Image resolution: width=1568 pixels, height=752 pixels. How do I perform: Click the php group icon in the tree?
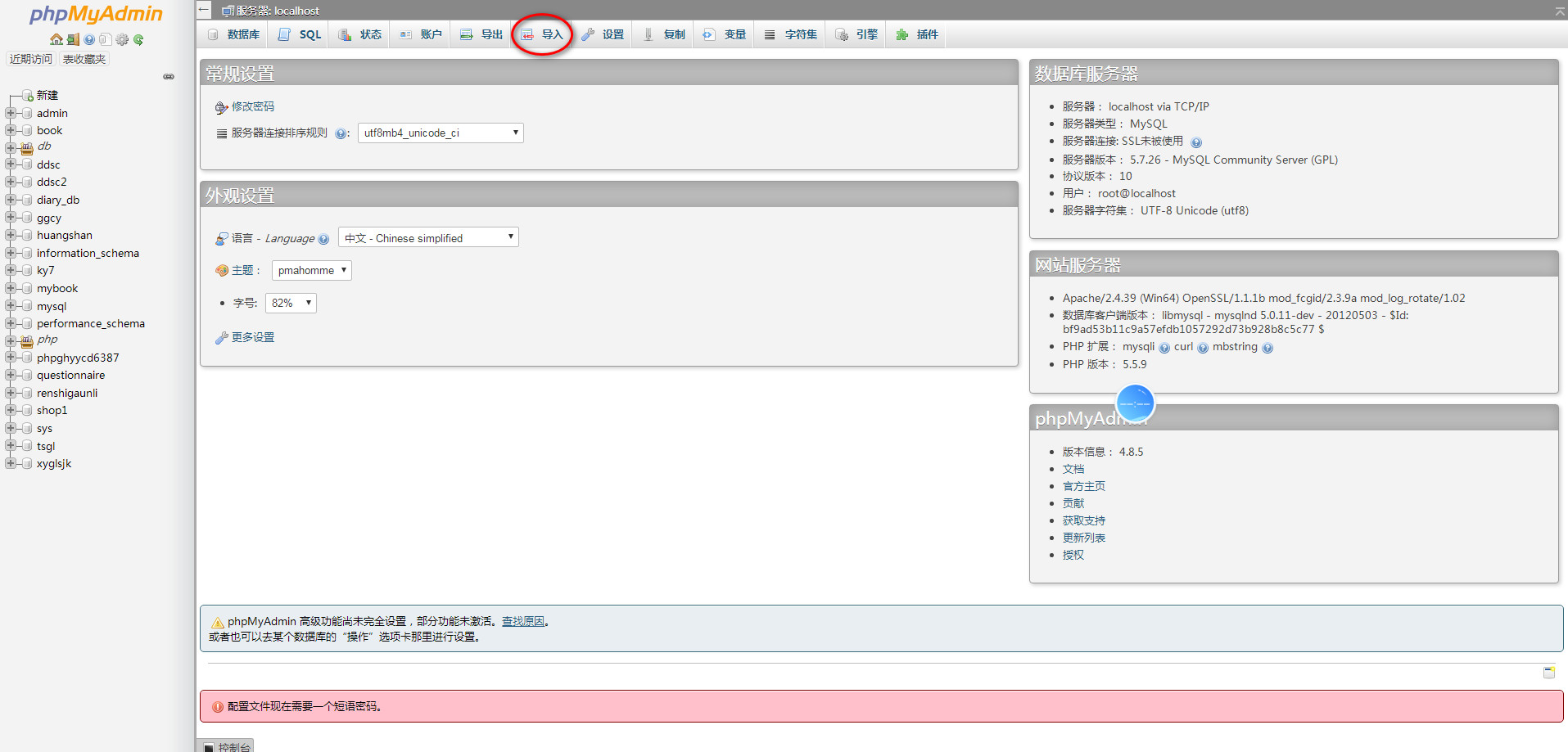pyautogui.click(x=27, y=340)
